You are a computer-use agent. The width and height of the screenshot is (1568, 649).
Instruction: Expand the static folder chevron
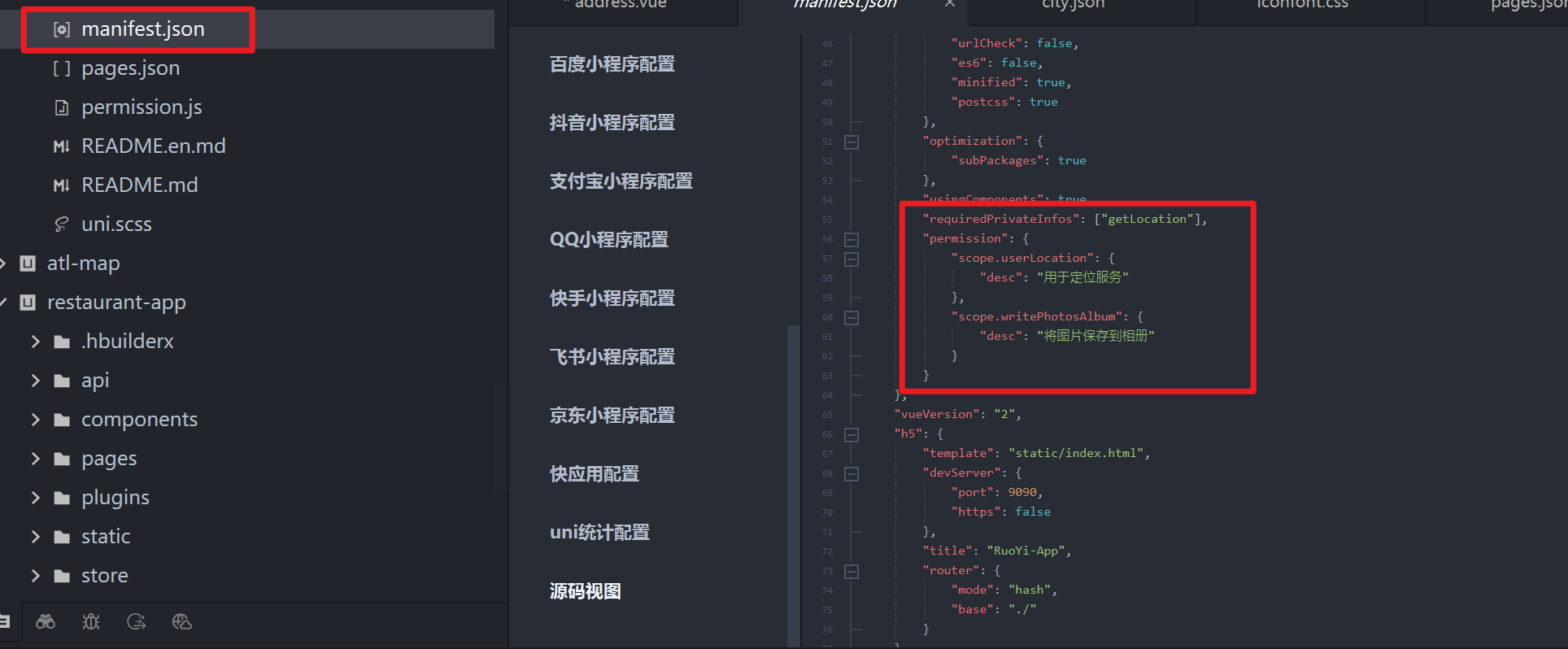tap(35, 537)
